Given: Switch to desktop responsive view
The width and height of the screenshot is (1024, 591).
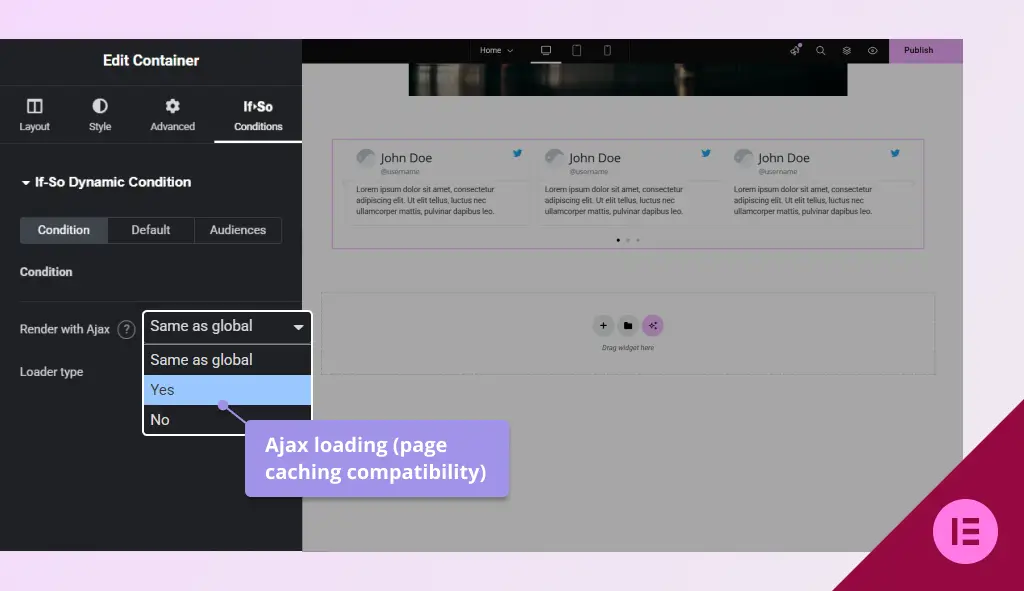Looking at the screenshot, I should pyautogui.click(x=546, y=50).
